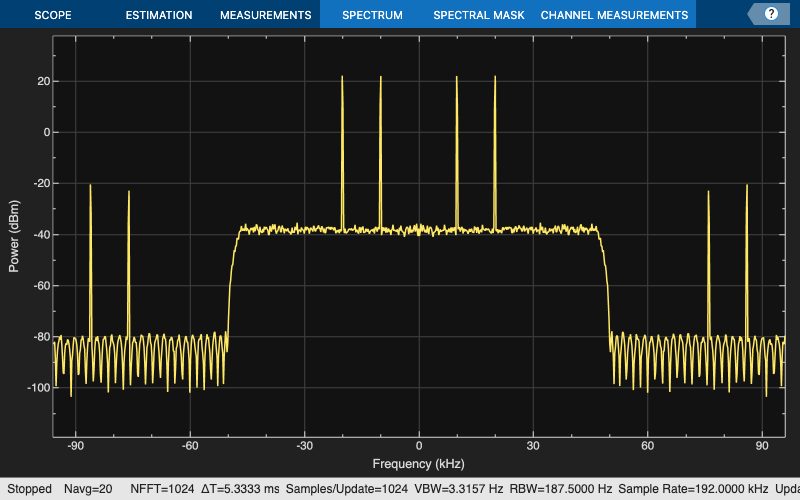800x500 pixels.
Task: Click the 20 dBm tick label
Action: (44, 81)
